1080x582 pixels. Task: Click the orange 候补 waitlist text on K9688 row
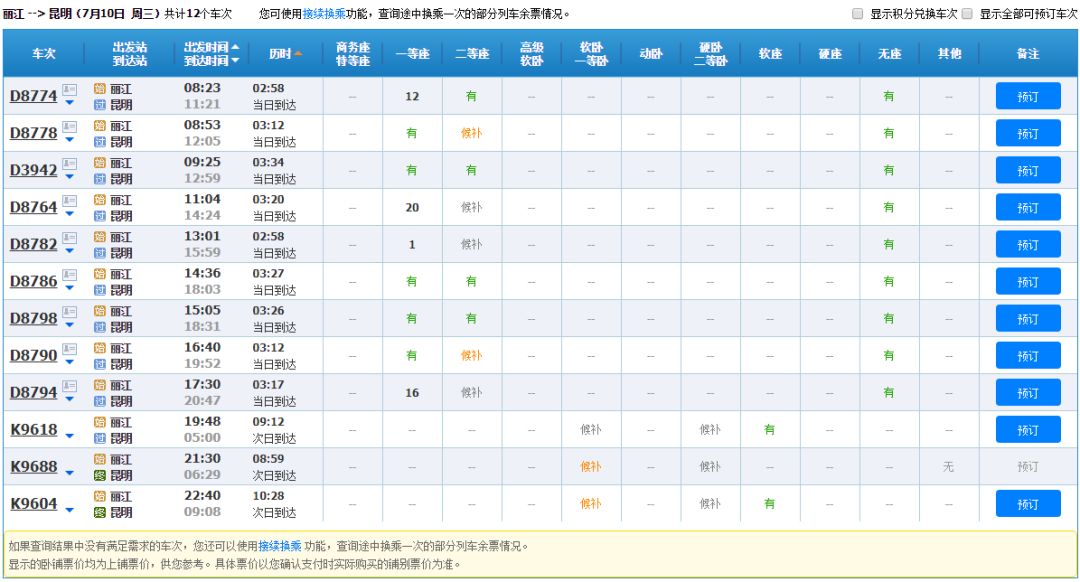pyautogui.click(x=590, y=466)
